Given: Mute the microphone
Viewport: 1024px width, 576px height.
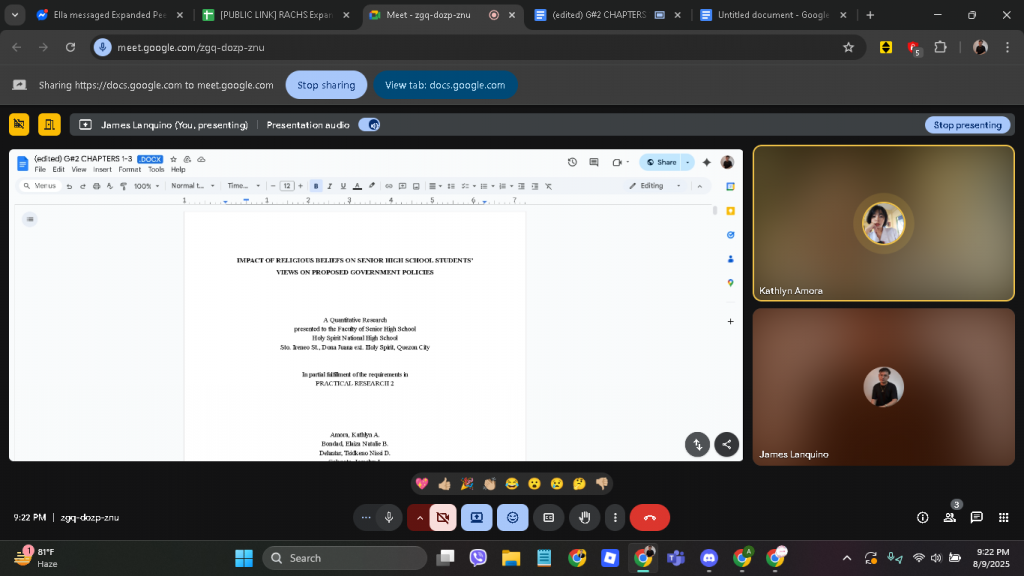Looking at the screenshot, I should [x=389, y=517].
